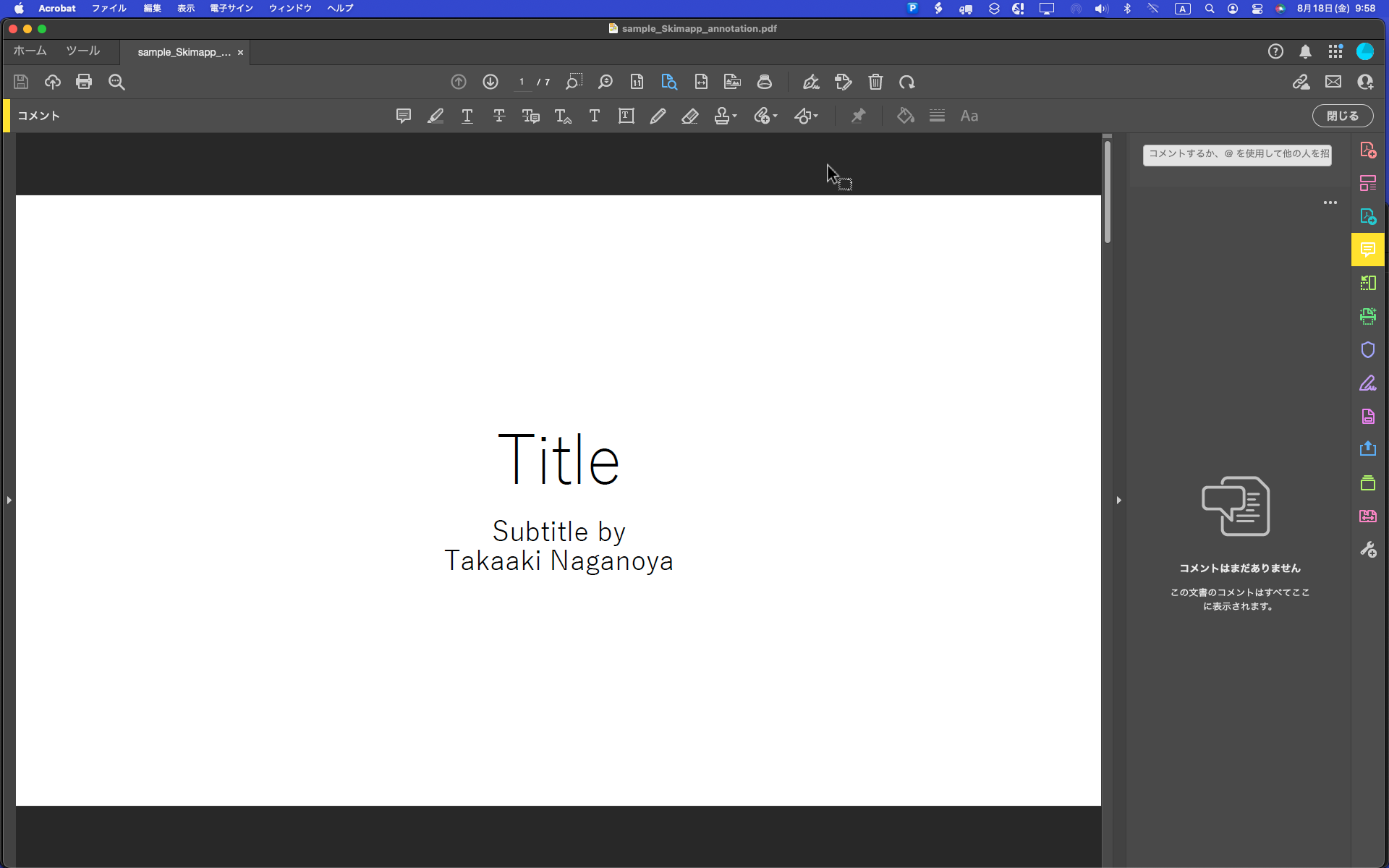Open the color fill picker
Image resolution: width=1389 pixels, height=868 pixels.
905,116
